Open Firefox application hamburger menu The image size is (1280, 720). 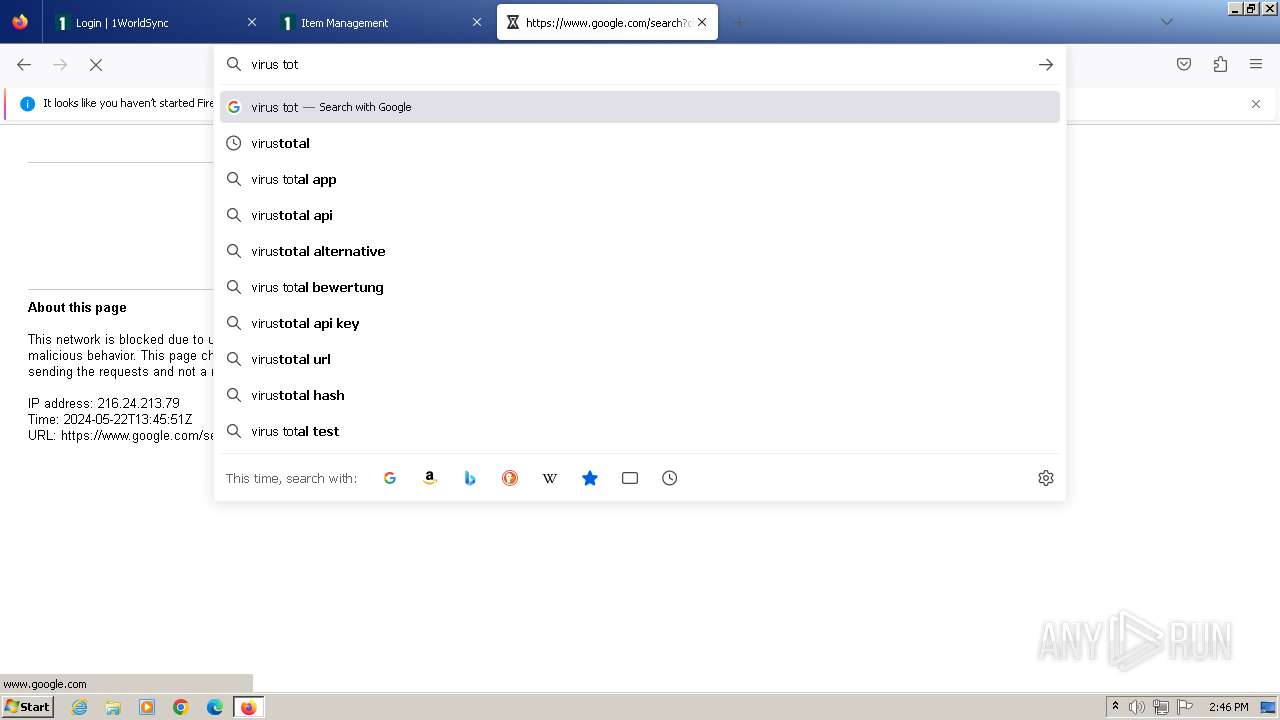[x=1256, y=64]
